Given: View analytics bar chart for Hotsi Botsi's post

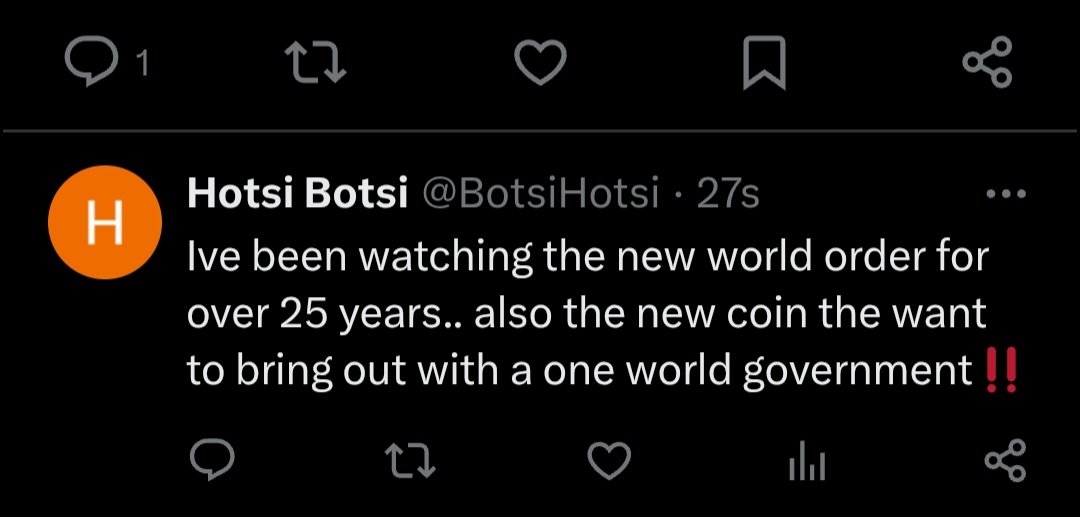Looking at the screenshot, I should point(807,462).
